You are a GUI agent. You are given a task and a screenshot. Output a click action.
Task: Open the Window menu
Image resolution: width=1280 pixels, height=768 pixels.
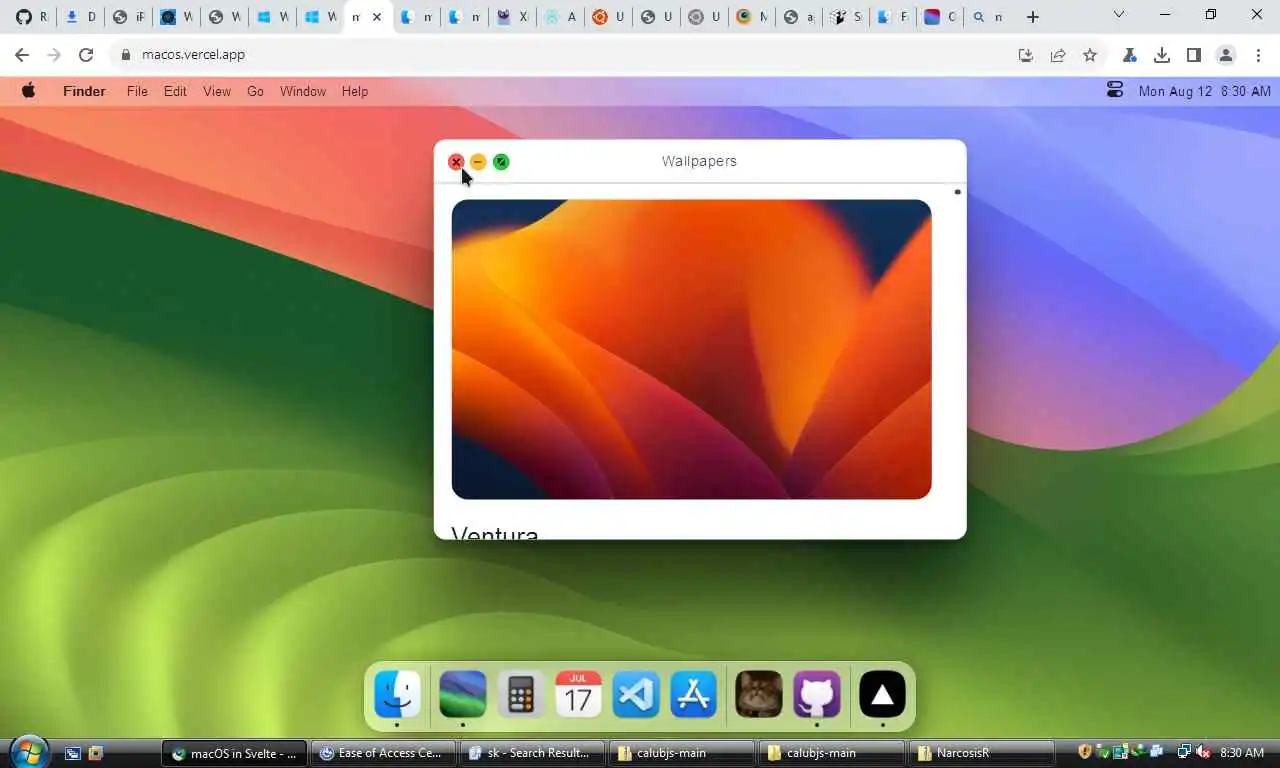click(303, 91)
